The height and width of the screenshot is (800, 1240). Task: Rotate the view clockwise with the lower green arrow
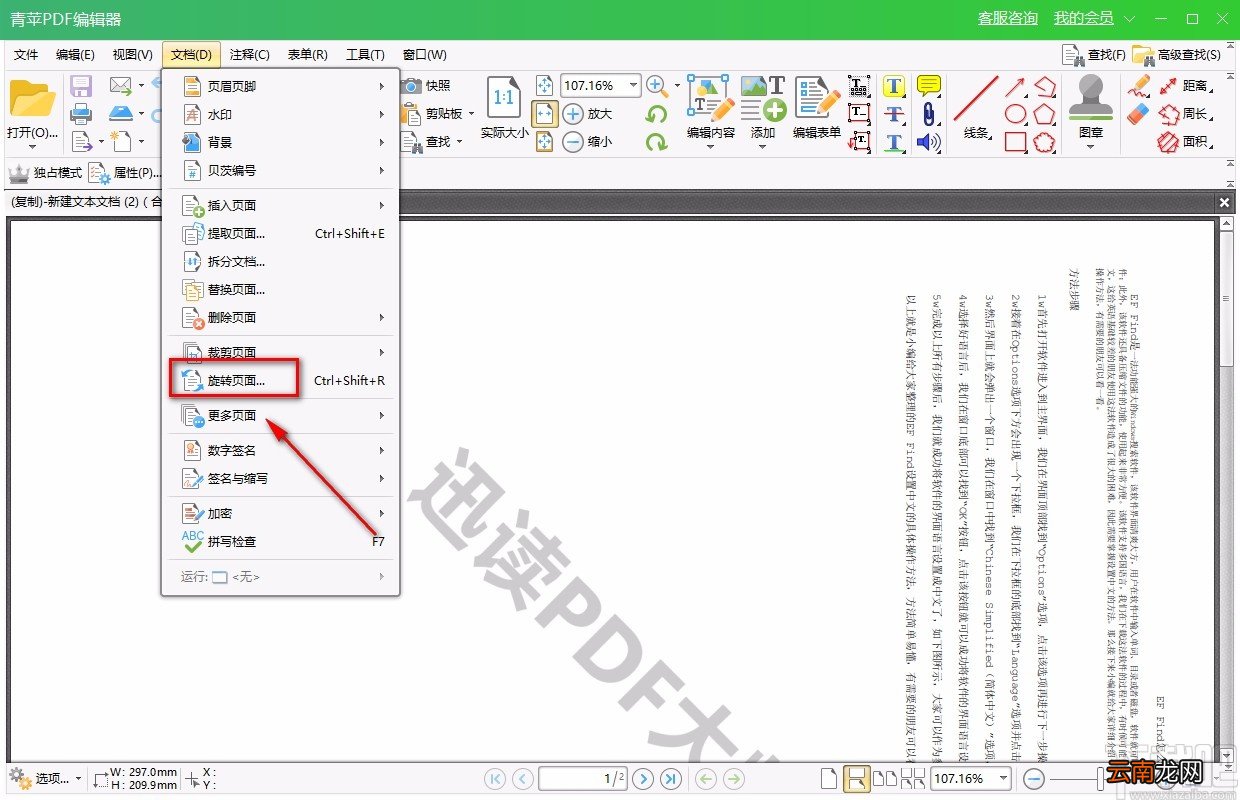click(x=657, y=142)
